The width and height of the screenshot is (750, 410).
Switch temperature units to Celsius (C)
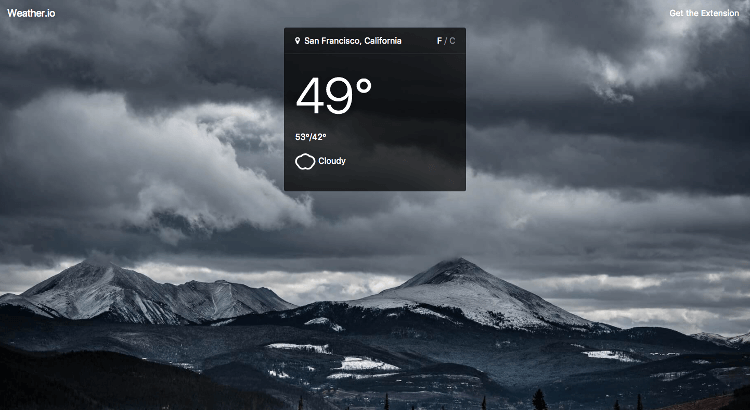click(x=452, y=41)
